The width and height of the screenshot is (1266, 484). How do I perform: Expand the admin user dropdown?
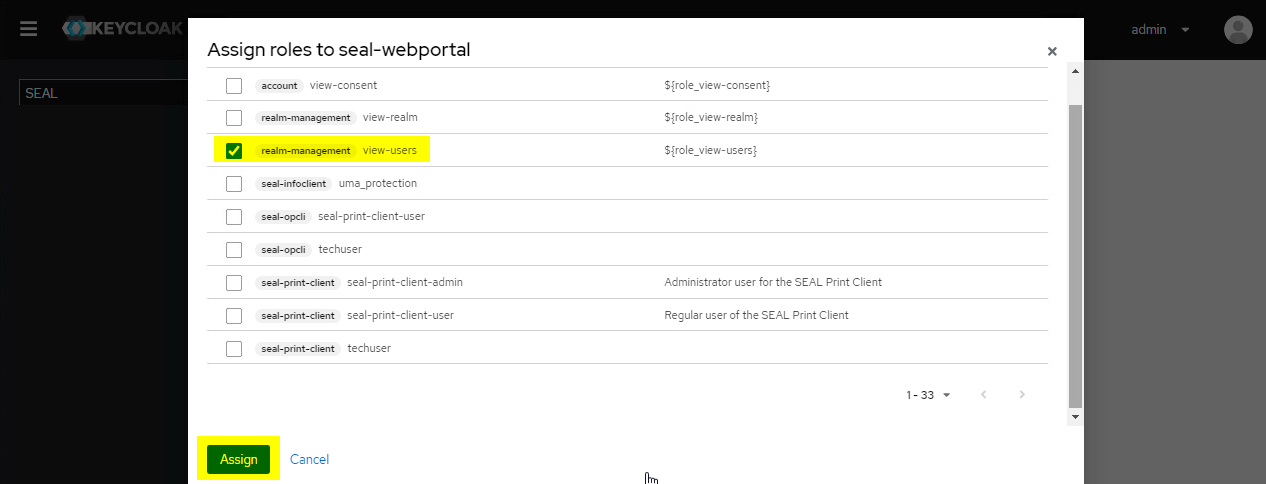[x=1160, y=30]
